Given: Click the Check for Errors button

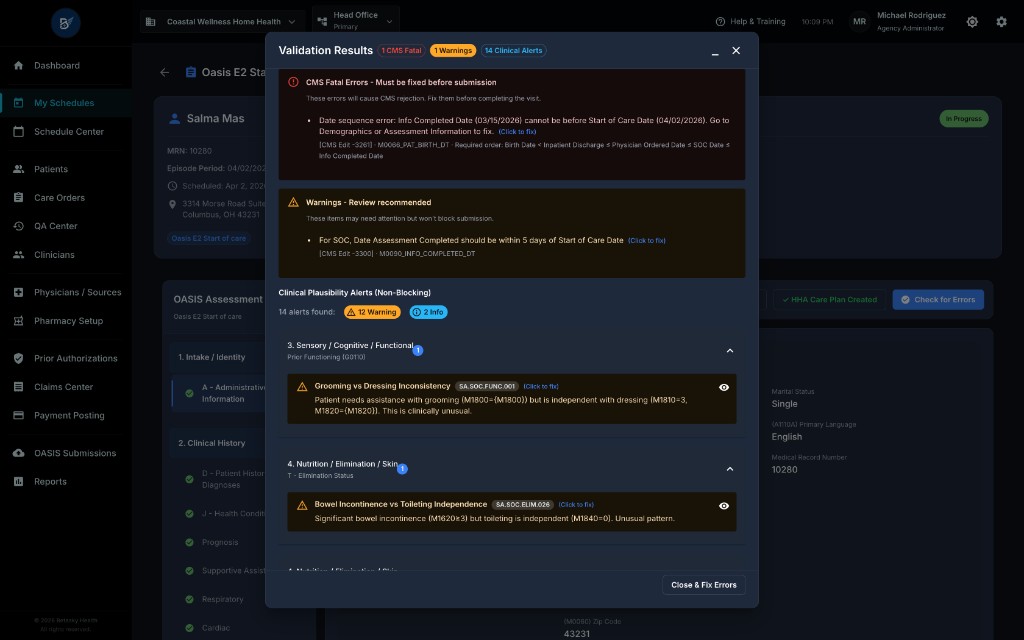Looking at the screenshot, I should [x=938, y=300].
